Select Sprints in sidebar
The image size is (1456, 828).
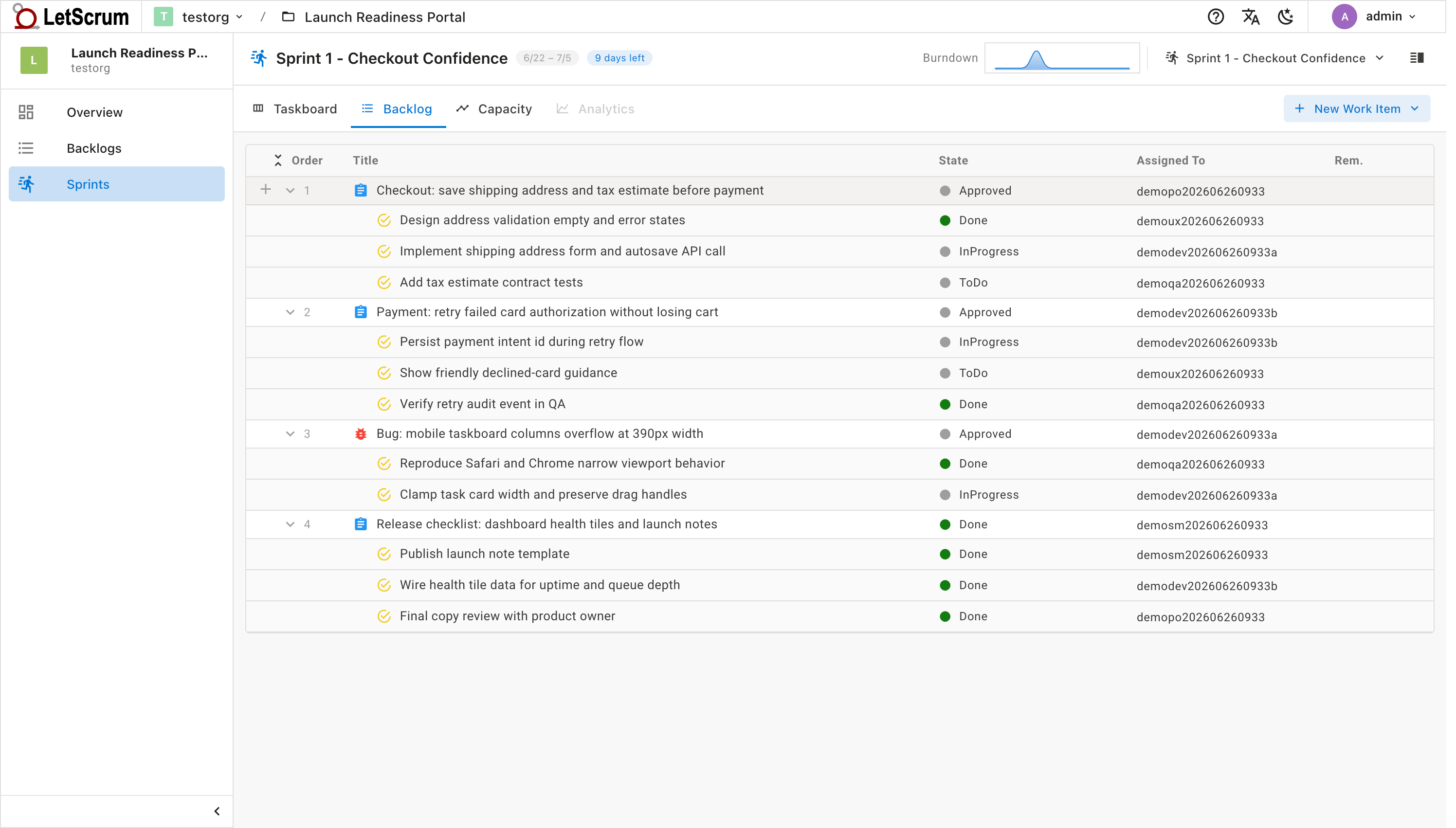[x=117, y=184]
